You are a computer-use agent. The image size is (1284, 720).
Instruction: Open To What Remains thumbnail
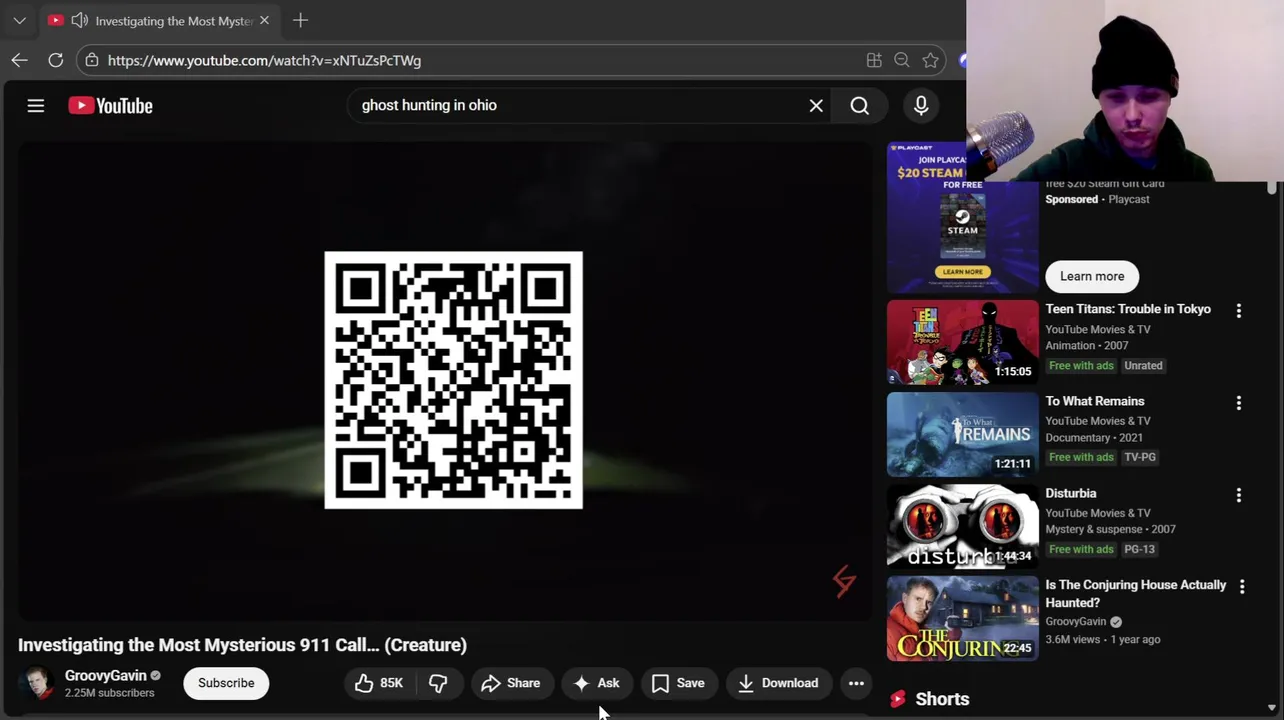point(962,434)
